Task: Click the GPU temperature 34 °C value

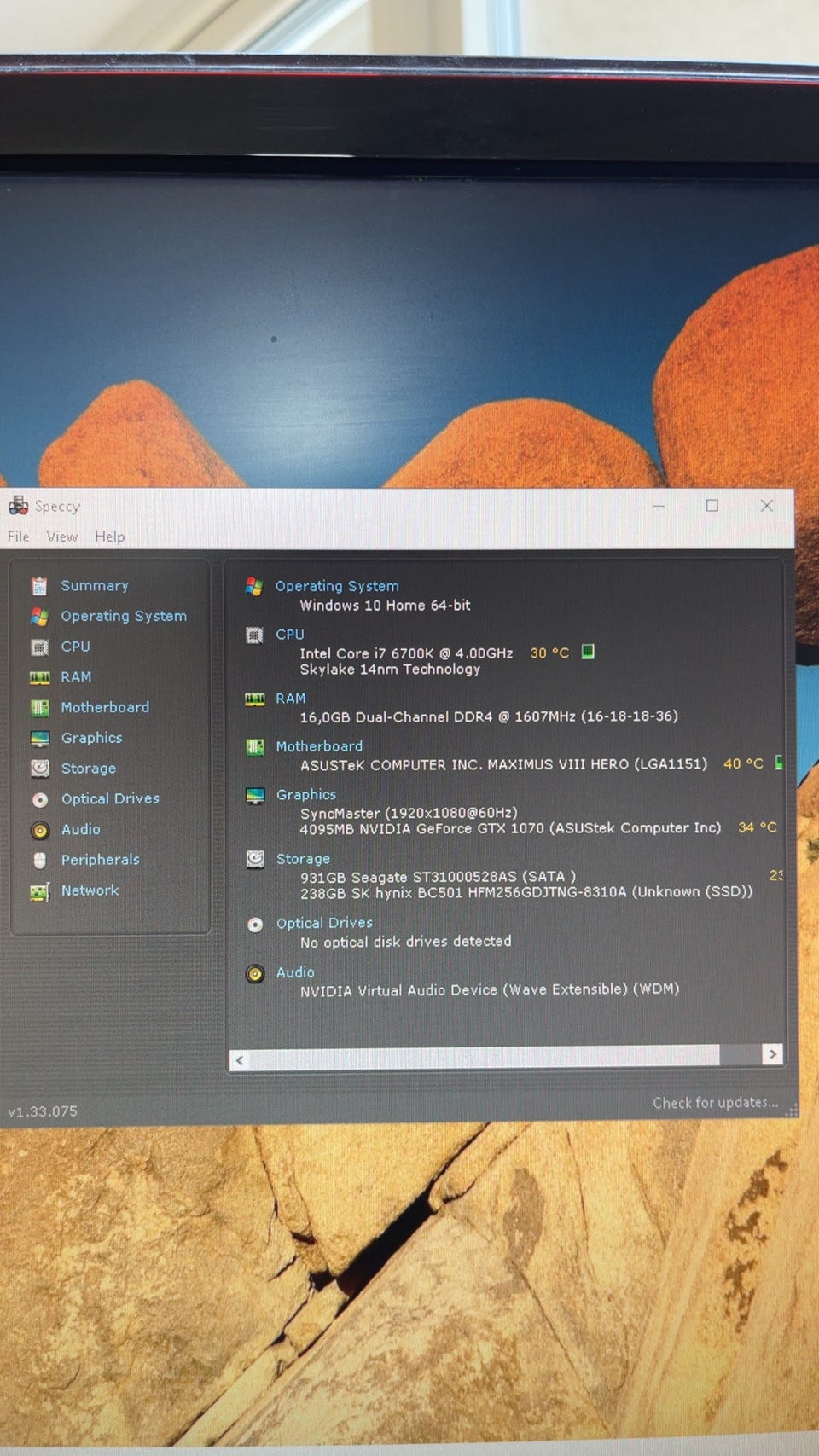Action: (x=758, y=827)
